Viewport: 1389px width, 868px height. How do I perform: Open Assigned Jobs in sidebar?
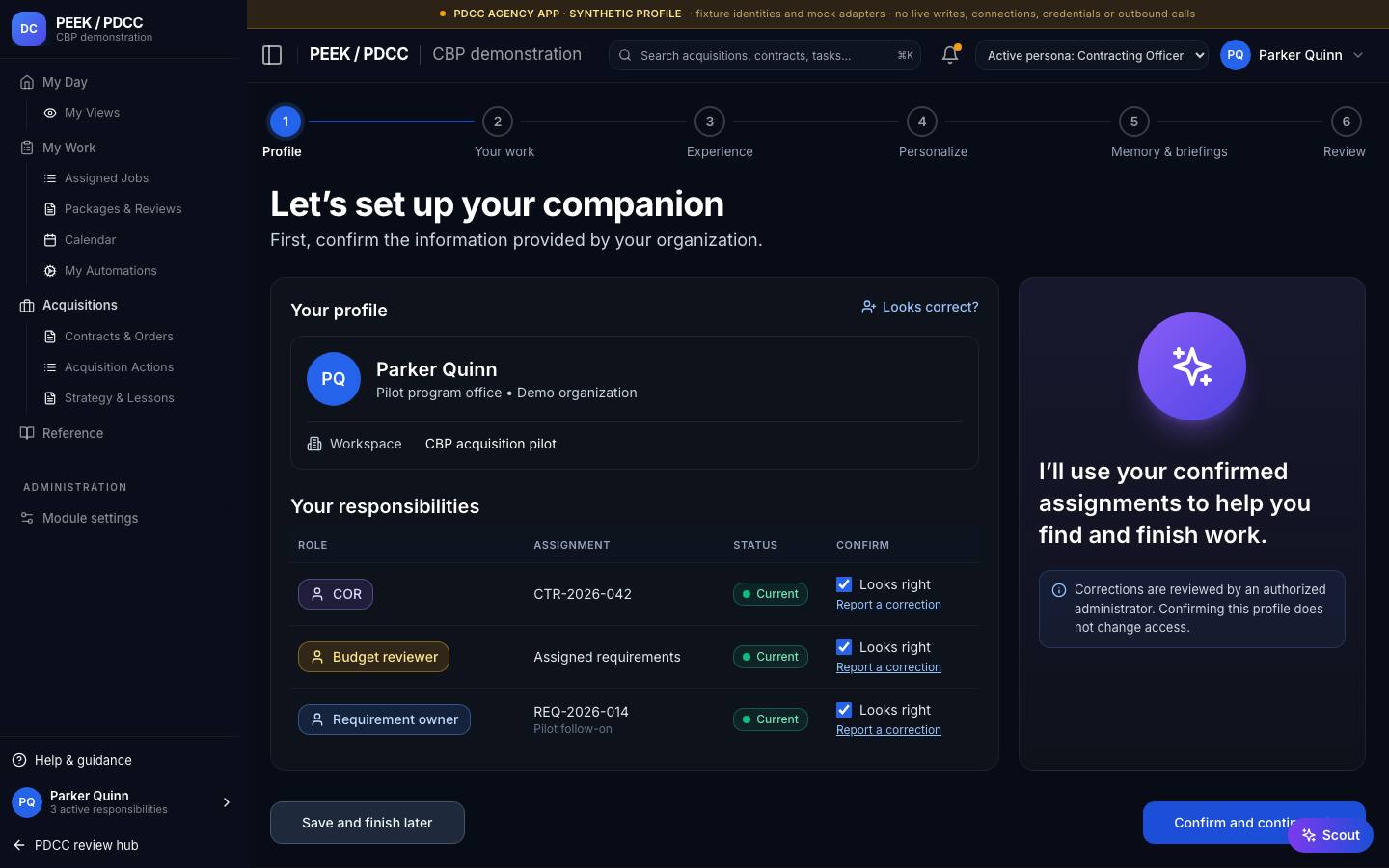(x=106, y=178)
